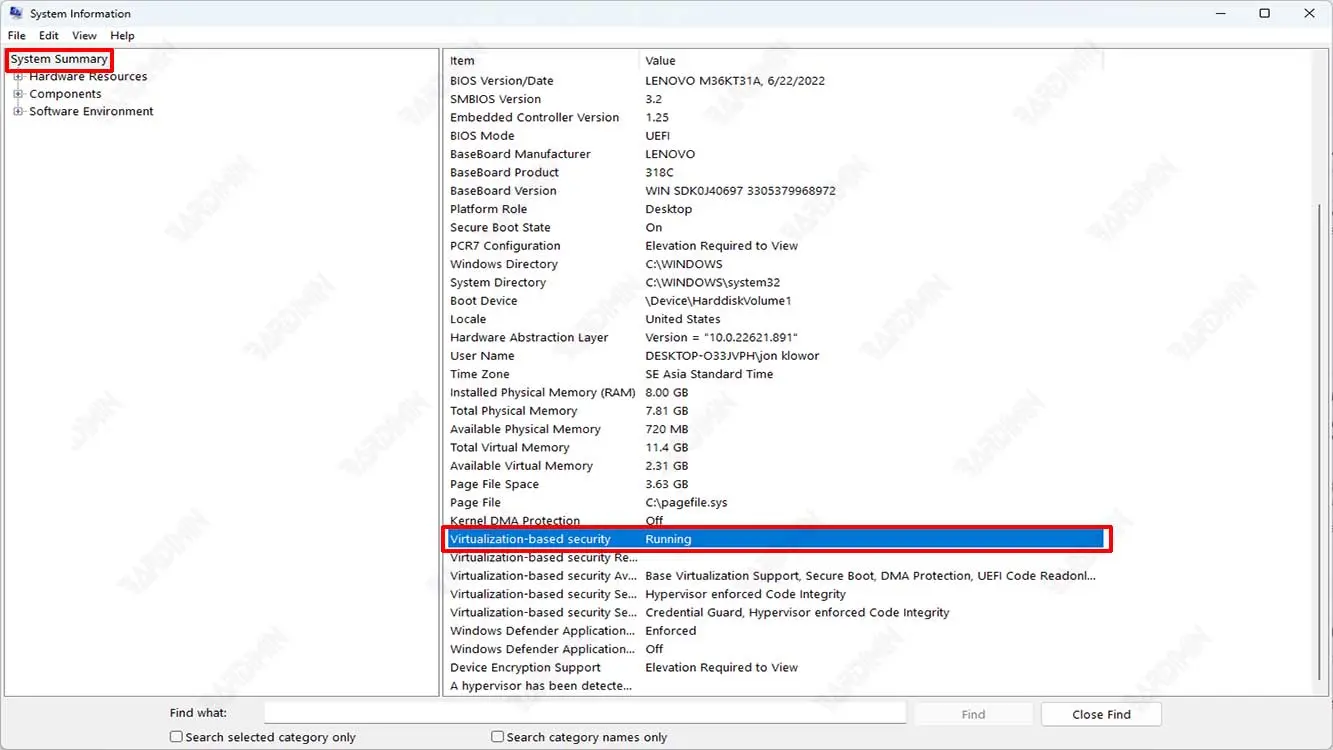The height and width of the screenshot is (750, 1333).
Task: Click the System Information app icon in title bar
Action: [16, 14]
